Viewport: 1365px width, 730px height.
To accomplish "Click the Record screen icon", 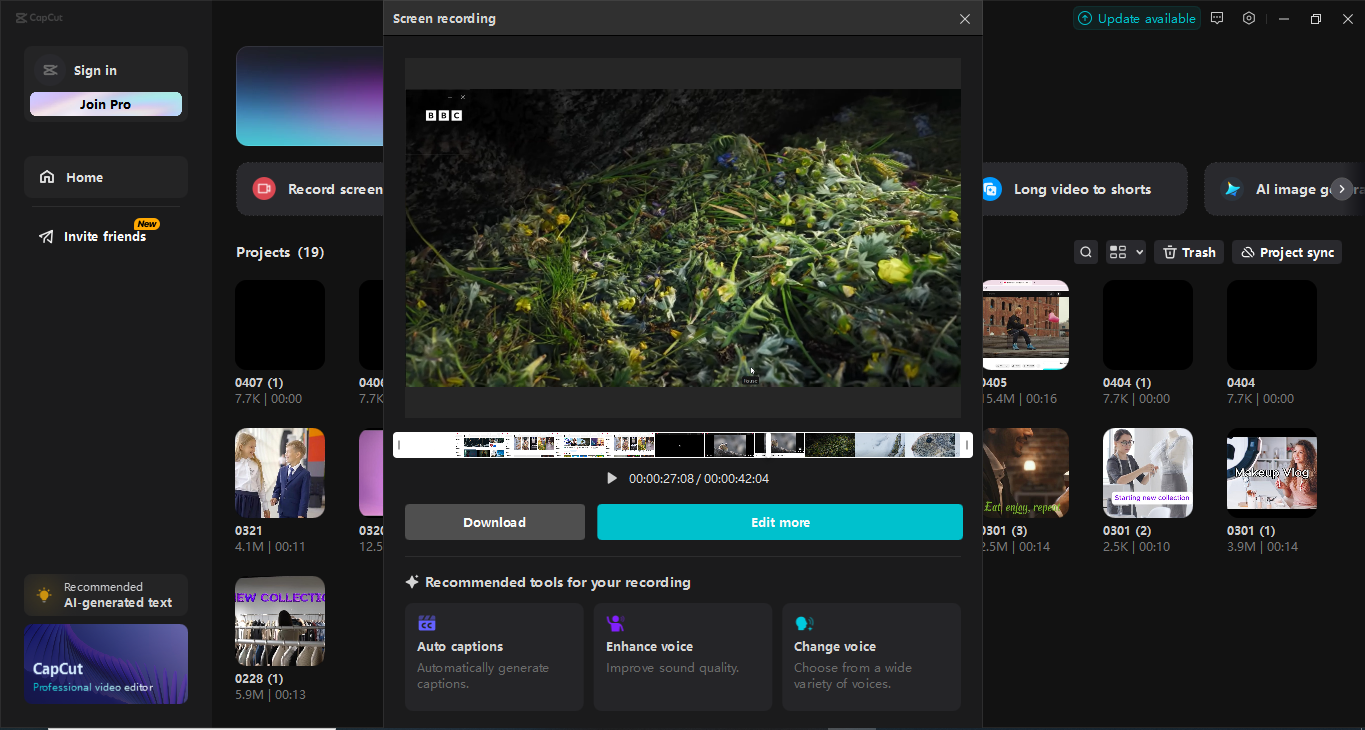I will pyautogui.click(x=263, y=188).
